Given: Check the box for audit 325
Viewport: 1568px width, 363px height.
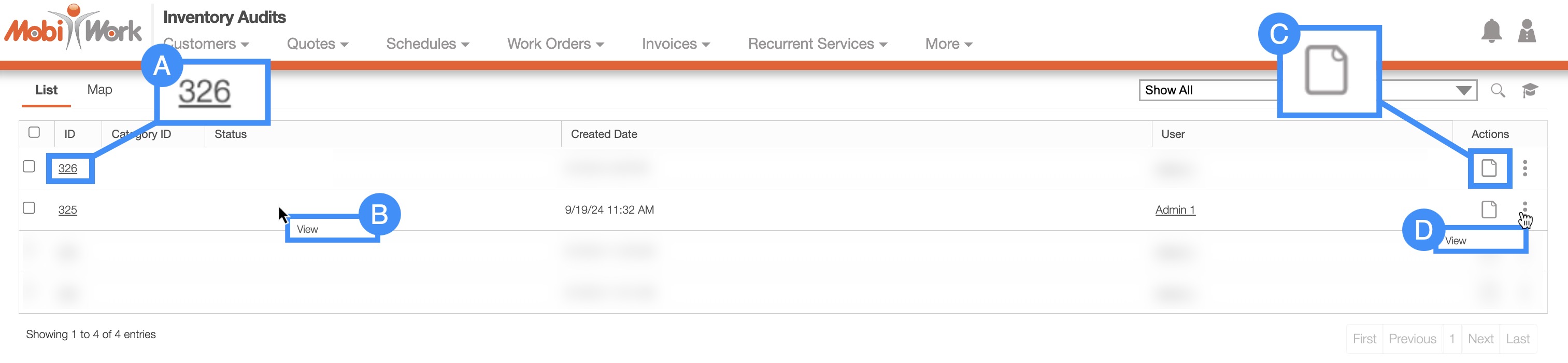Looking at the screenshot, I should click(28, 208).
